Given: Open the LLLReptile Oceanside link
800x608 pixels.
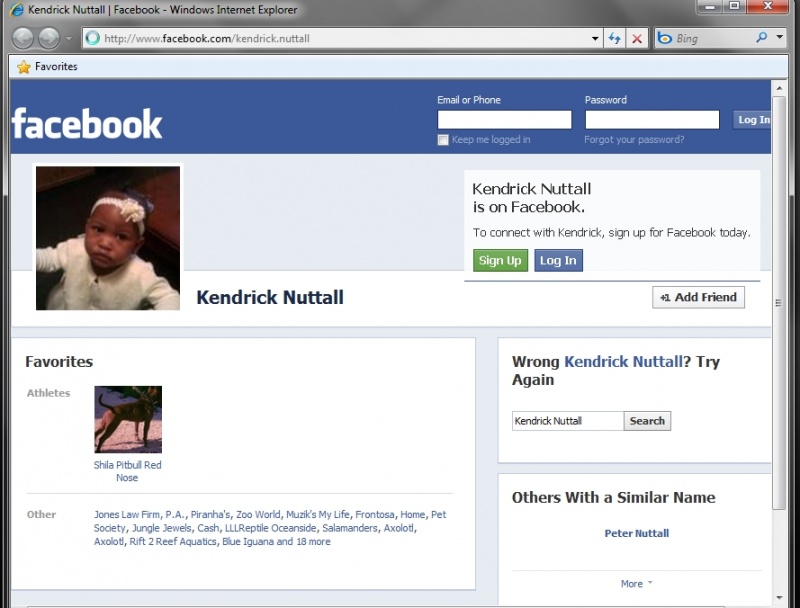Looking at the screenshot, I should 270,528.
